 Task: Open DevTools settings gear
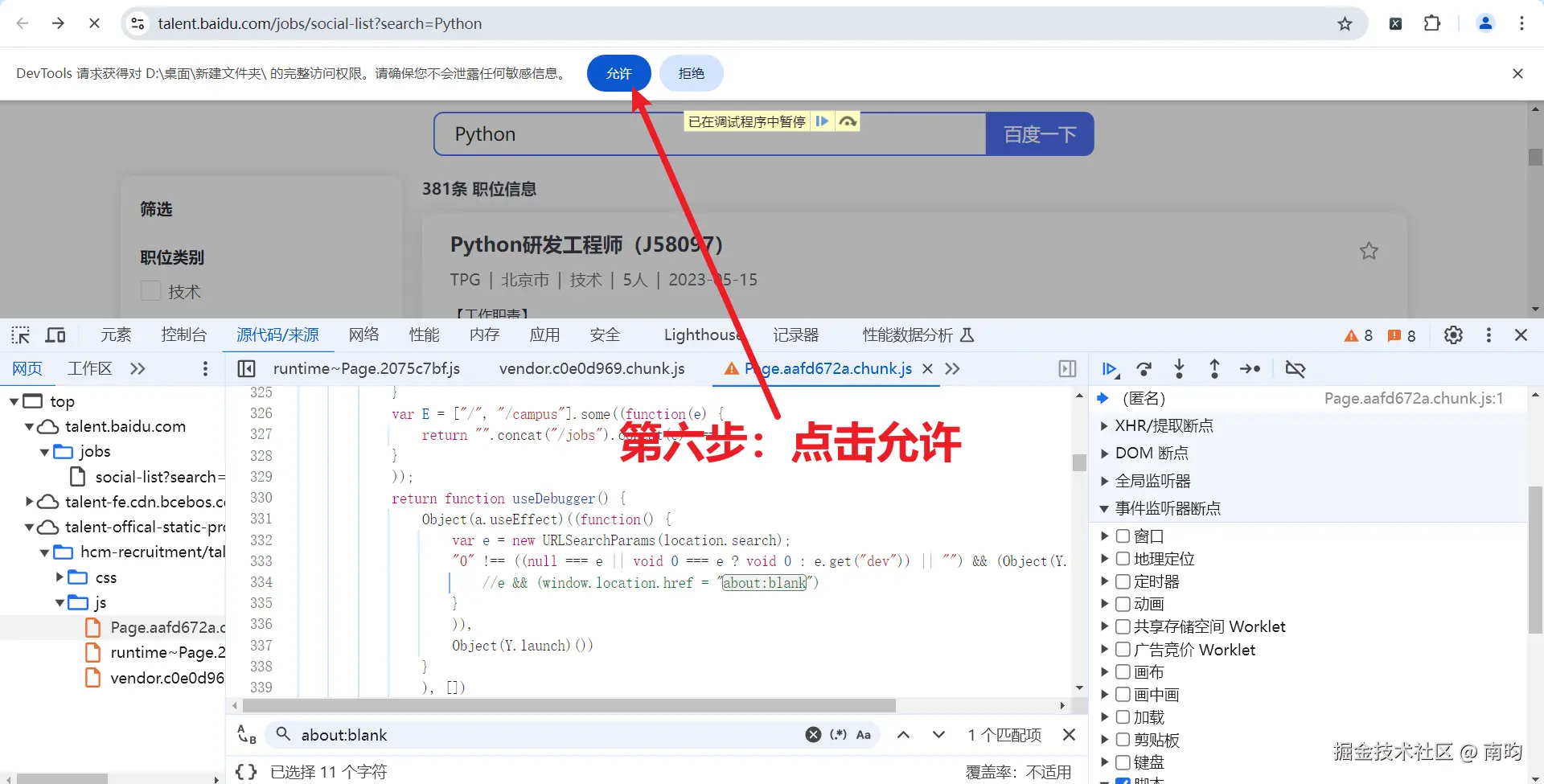(1453, 335)
